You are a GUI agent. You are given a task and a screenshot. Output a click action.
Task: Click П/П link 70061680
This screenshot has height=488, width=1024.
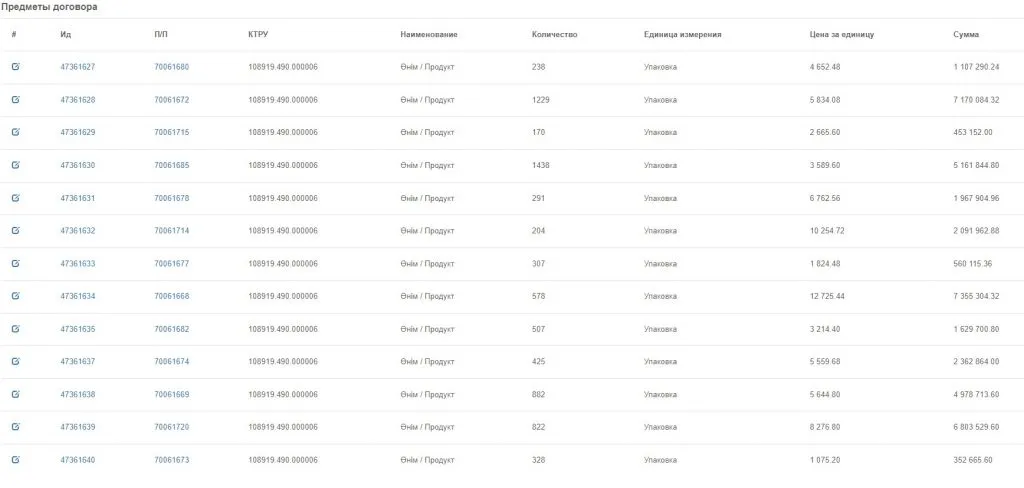[x=171, y=67]
